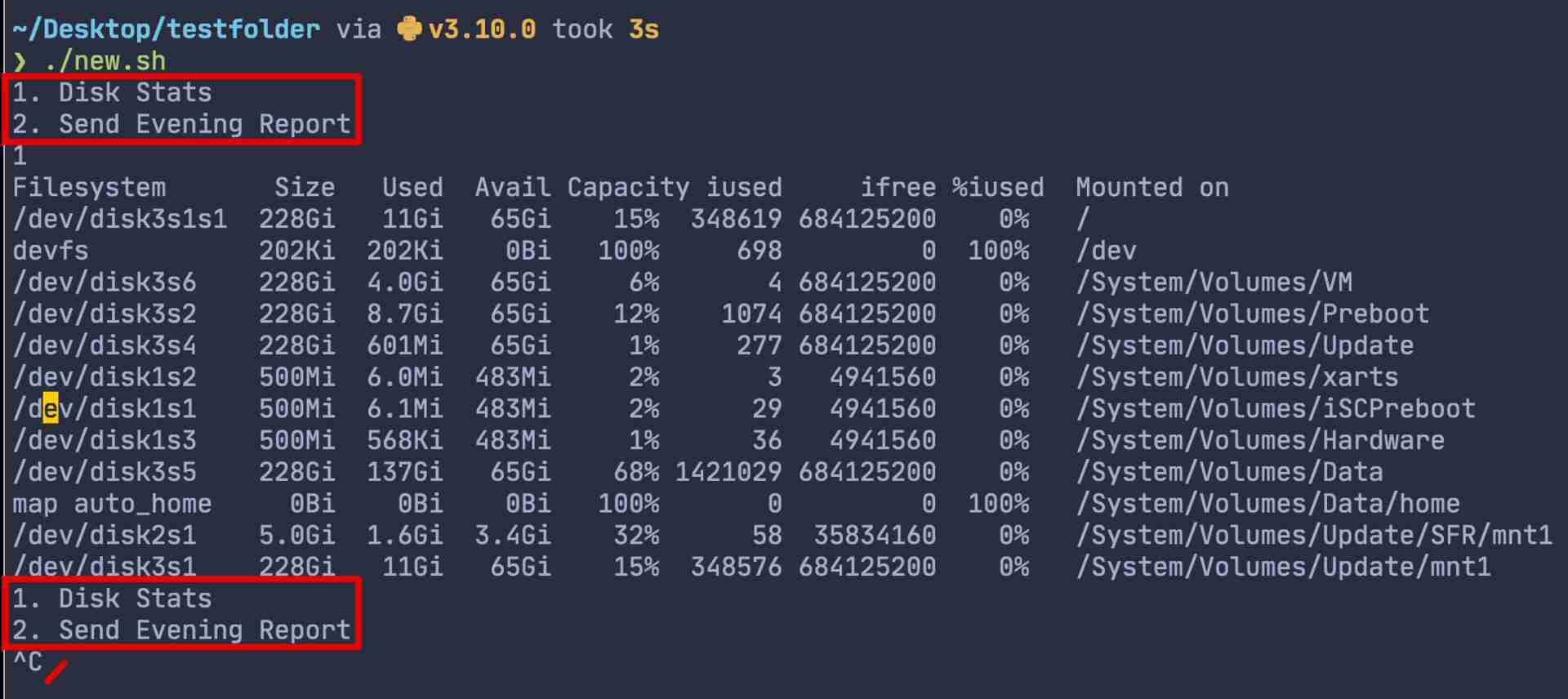Image resolution: width=1568 pixels, height=699 pixels.
Task: Click the Avail column header
Action: [x=513, y=188]
